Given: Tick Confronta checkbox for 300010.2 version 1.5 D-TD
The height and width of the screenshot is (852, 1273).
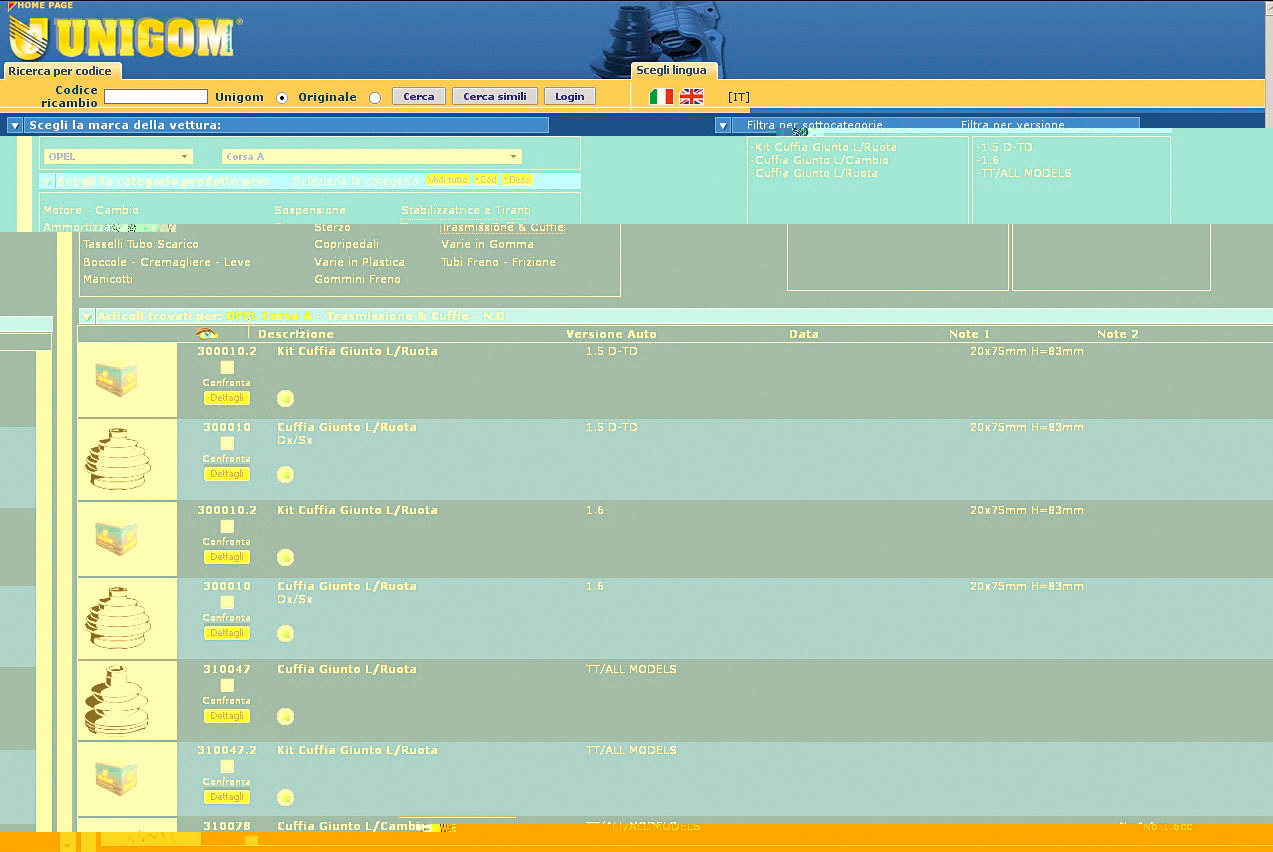Looking at the screenshot, I should pos(227,367).
